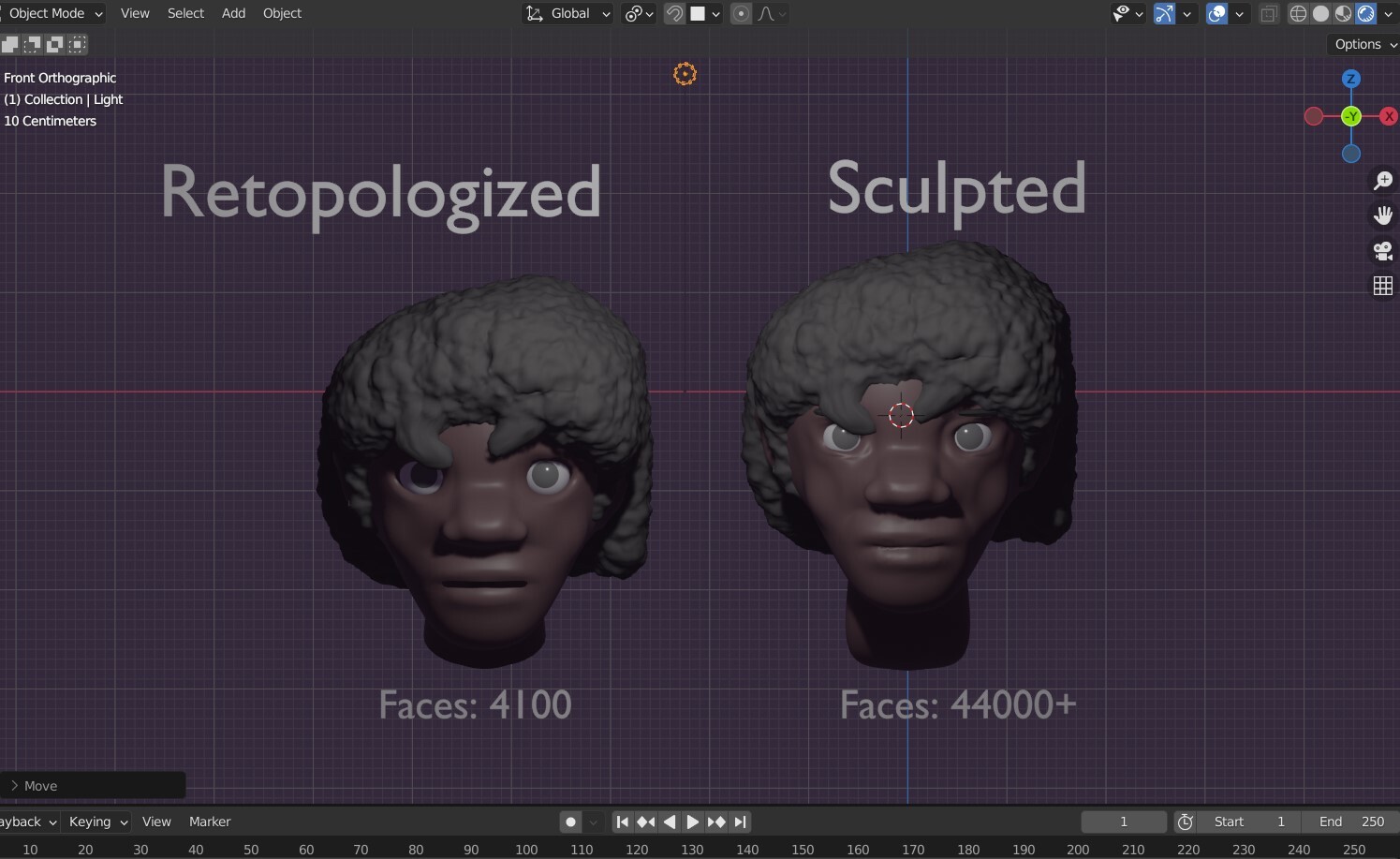
Task: Switch to Wireframe viewport shading
Action: coord(1298,13)
